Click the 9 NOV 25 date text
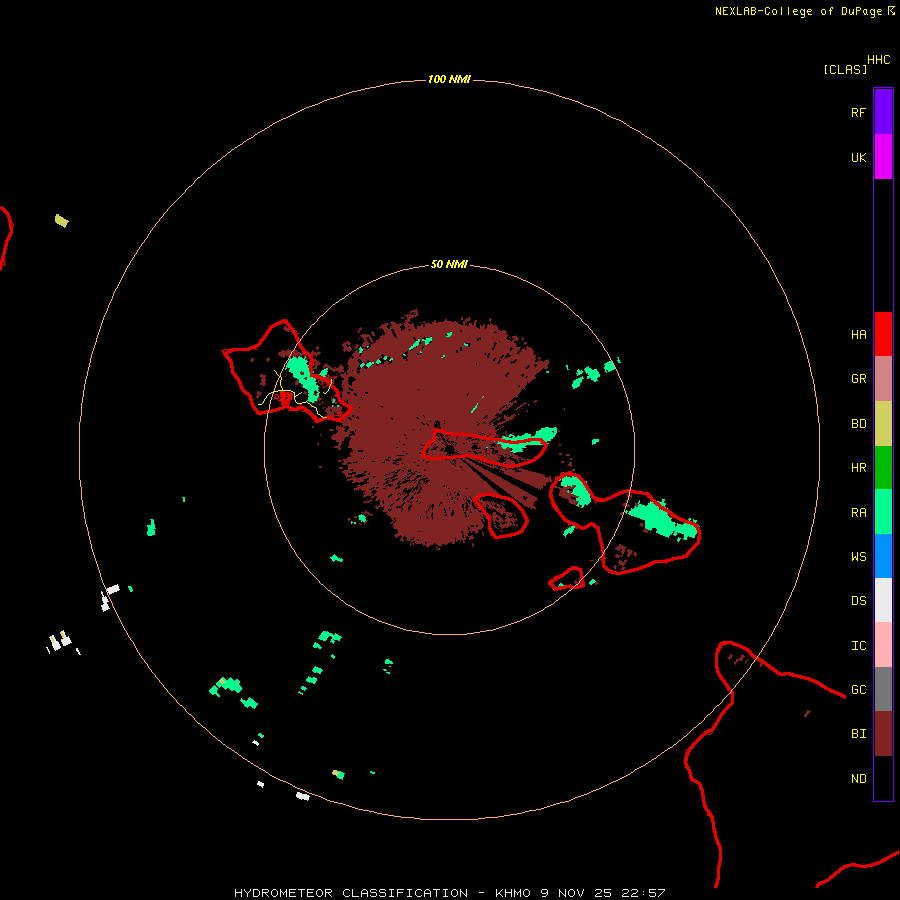The height and width of the screenshot is (900, 900). [x=577, y=893]
